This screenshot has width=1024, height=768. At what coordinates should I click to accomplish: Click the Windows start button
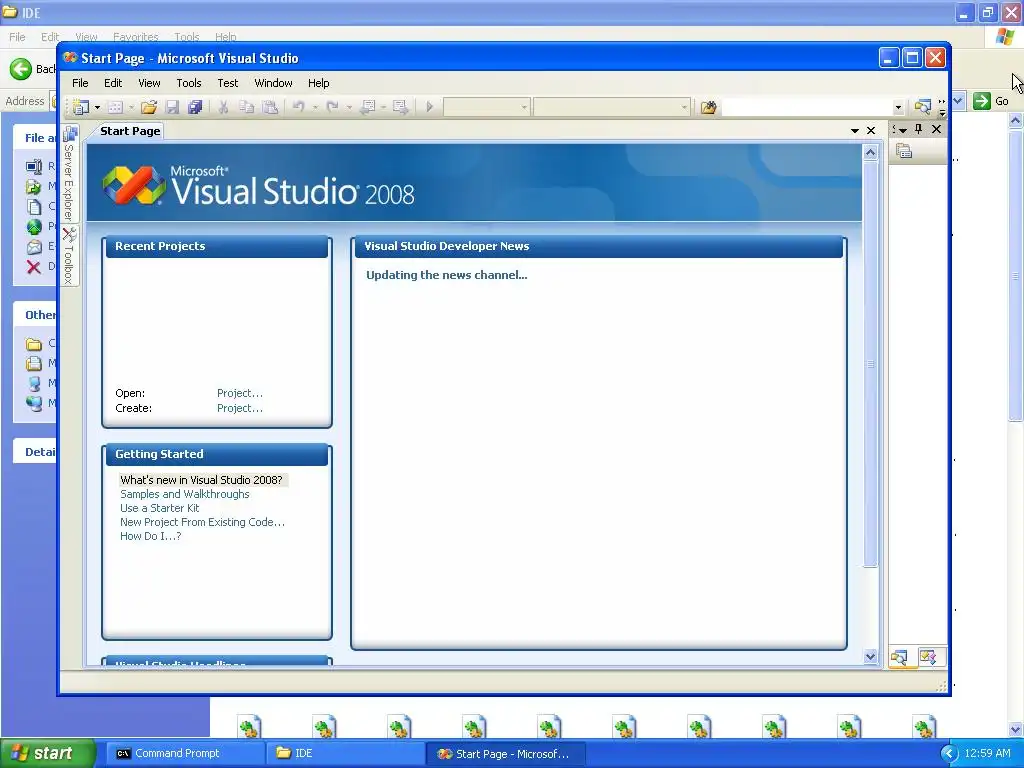47,754
